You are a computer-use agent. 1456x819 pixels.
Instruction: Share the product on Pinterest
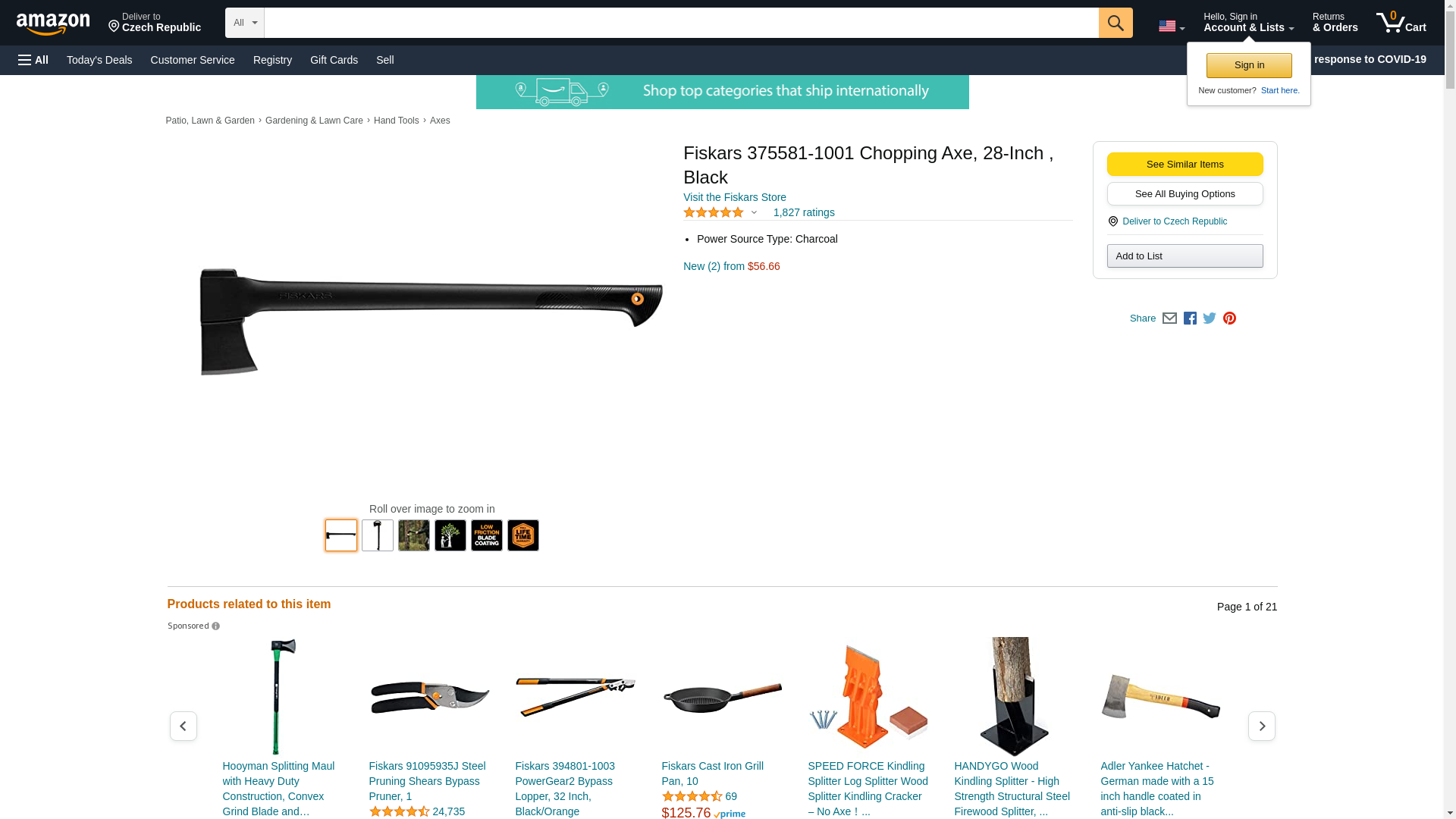pos(1229,318)
